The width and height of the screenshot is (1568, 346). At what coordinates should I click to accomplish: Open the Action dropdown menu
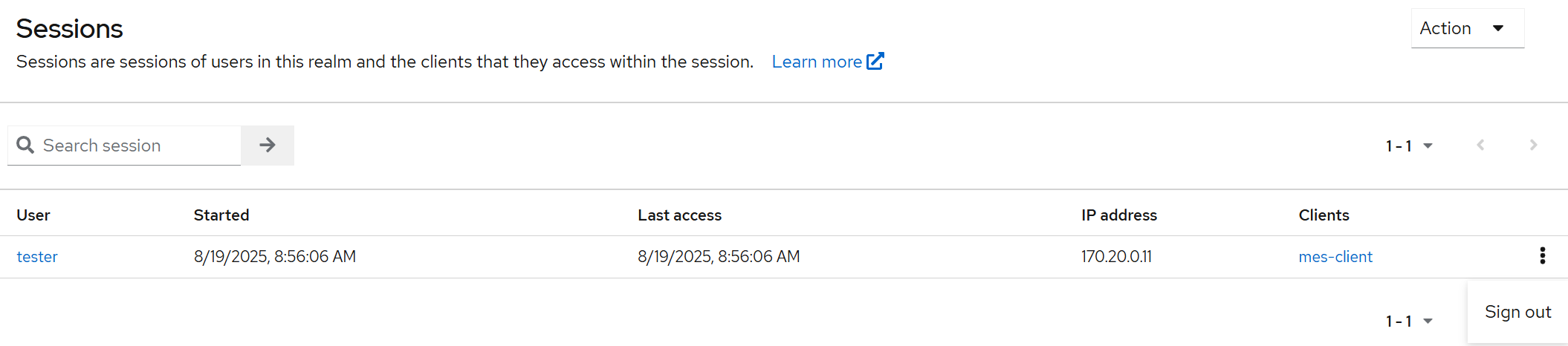point(1467,28)
